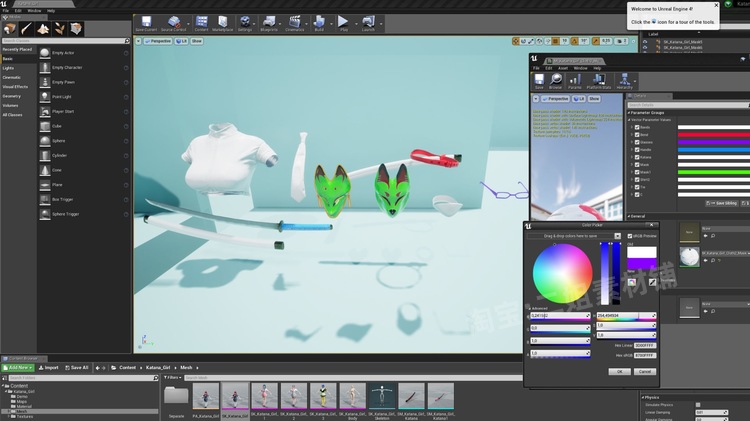Open the Marketplace toolbar icon
This screenshot has width=750, height=421.
pyautogui.click(x=222, y=23)
